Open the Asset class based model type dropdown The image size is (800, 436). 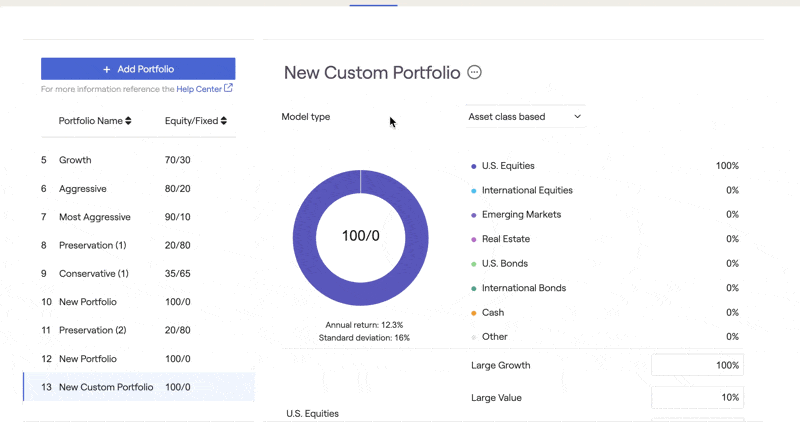point(526,117)
